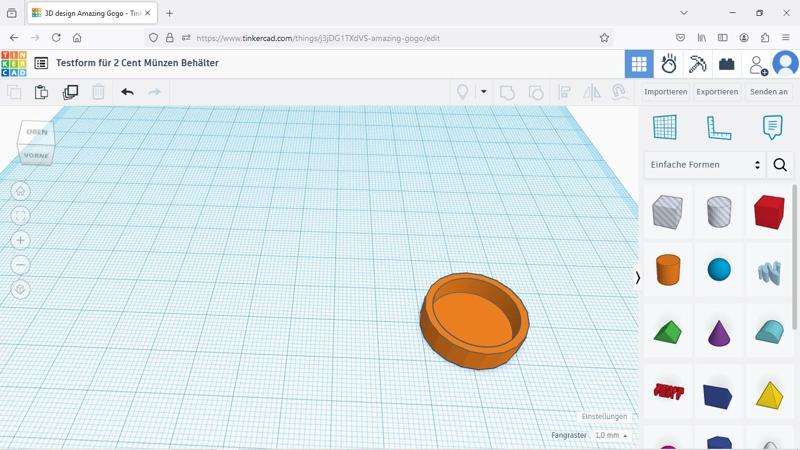Open Einstellungen settings link
The width and height of the screenshot is (800, 450).
pyautogui.click(x=604, y=416)
